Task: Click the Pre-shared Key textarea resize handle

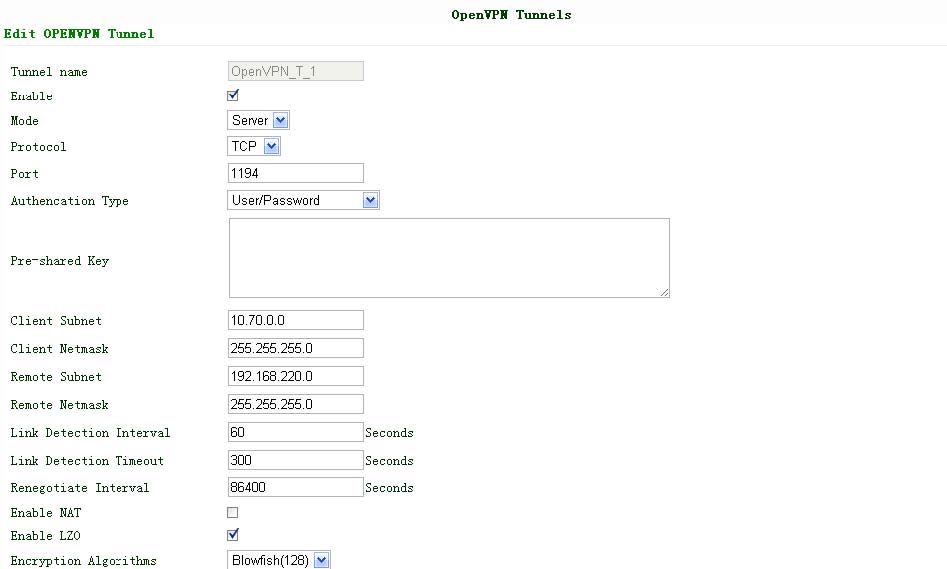Action: pyautogui.click(x=664, y=292)
